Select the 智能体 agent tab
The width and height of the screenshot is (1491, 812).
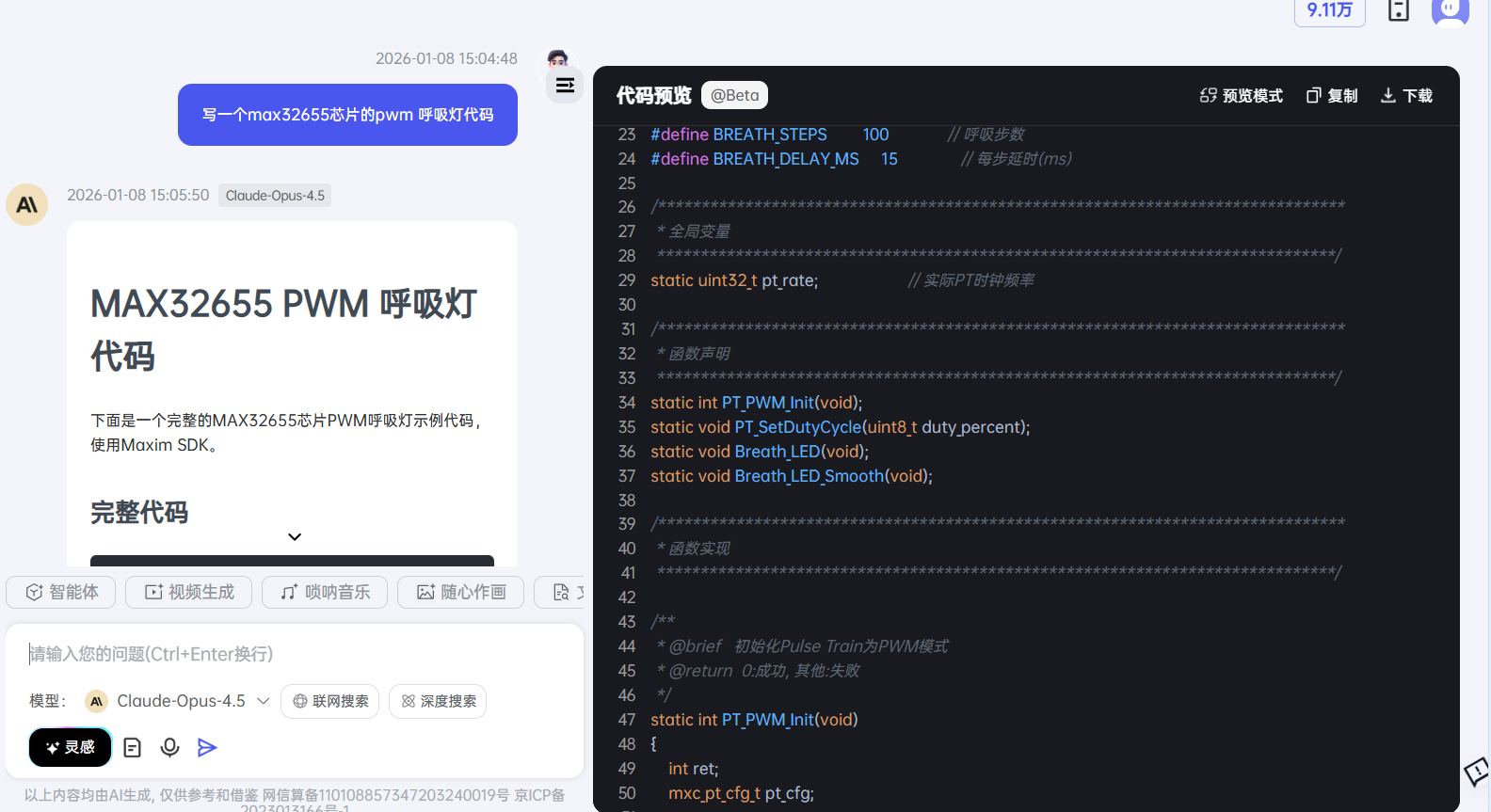61,592
